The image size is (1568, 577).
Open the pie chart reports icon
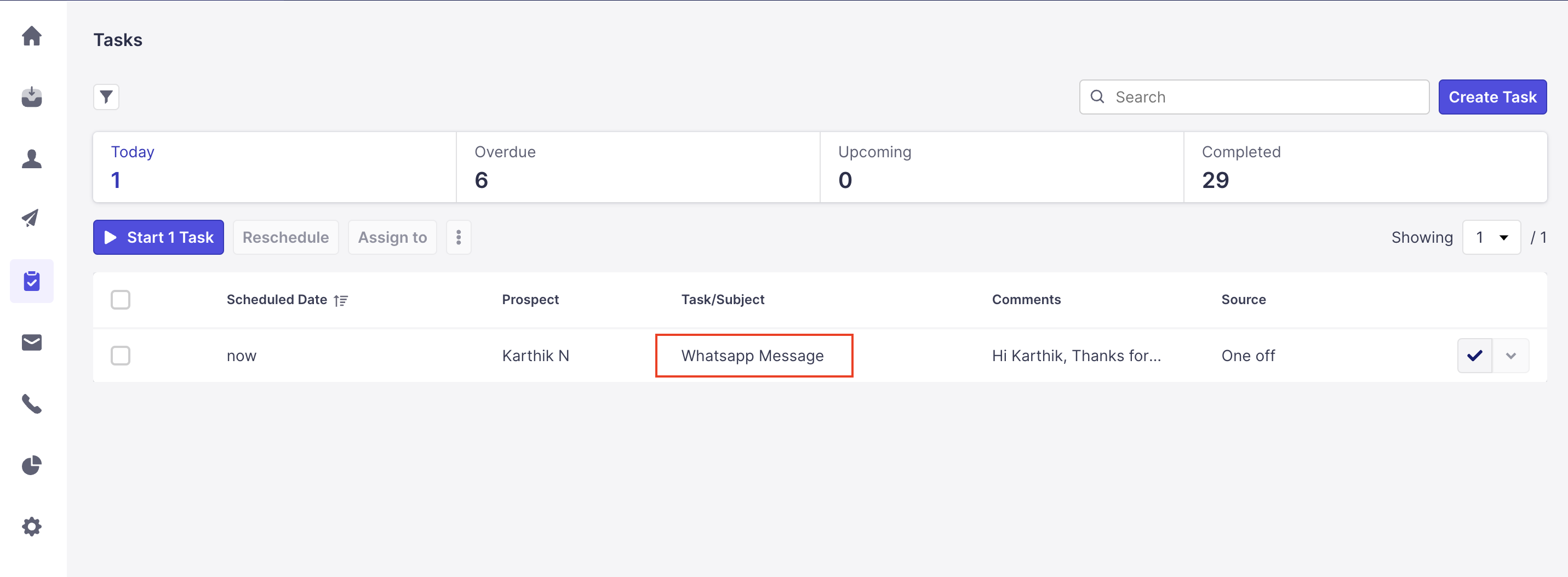(32, 466)
